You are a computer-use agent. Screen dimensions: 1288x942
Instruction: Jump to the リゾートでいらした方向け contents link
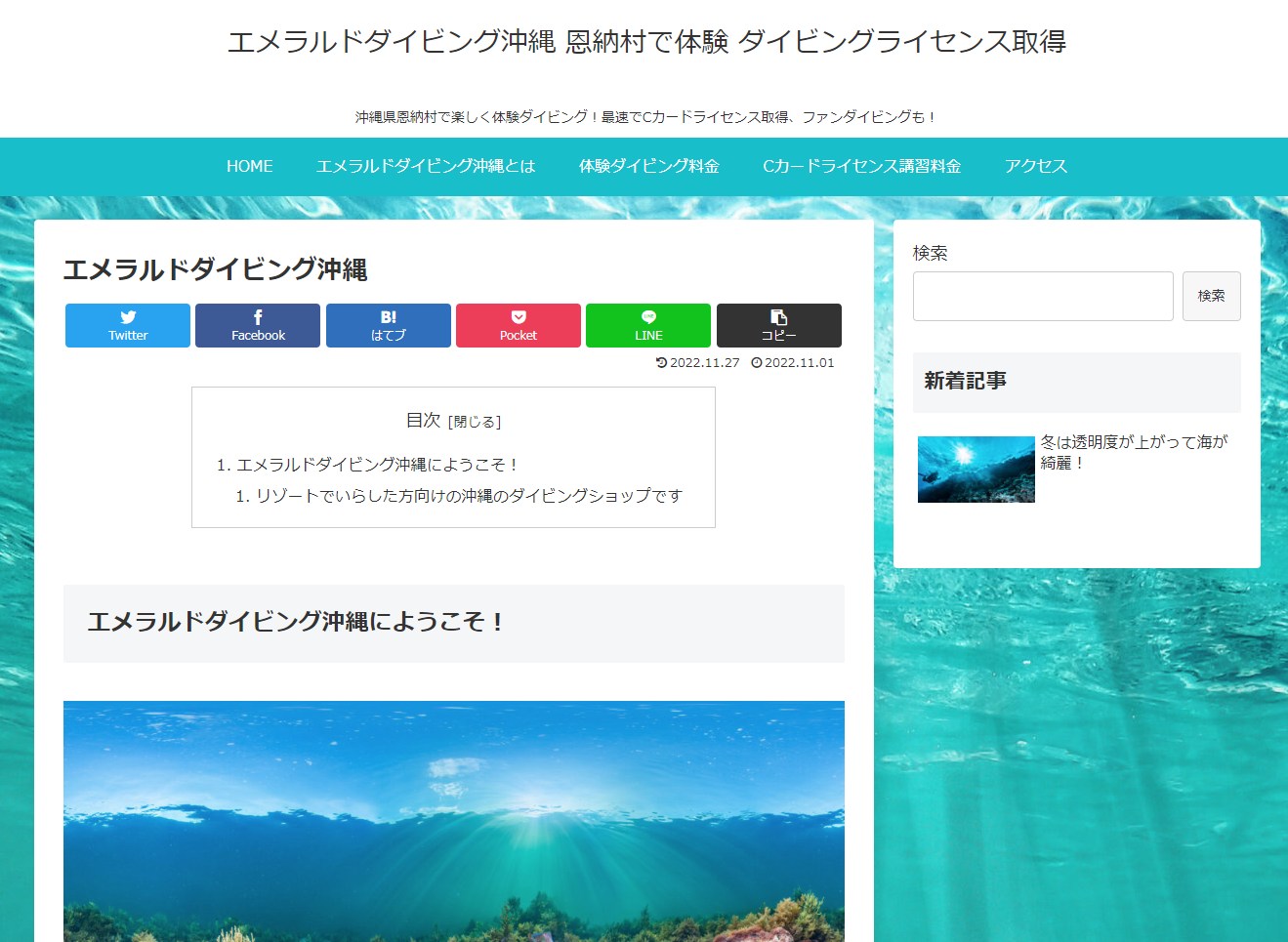pyautogui.click(x=469, y=496)
